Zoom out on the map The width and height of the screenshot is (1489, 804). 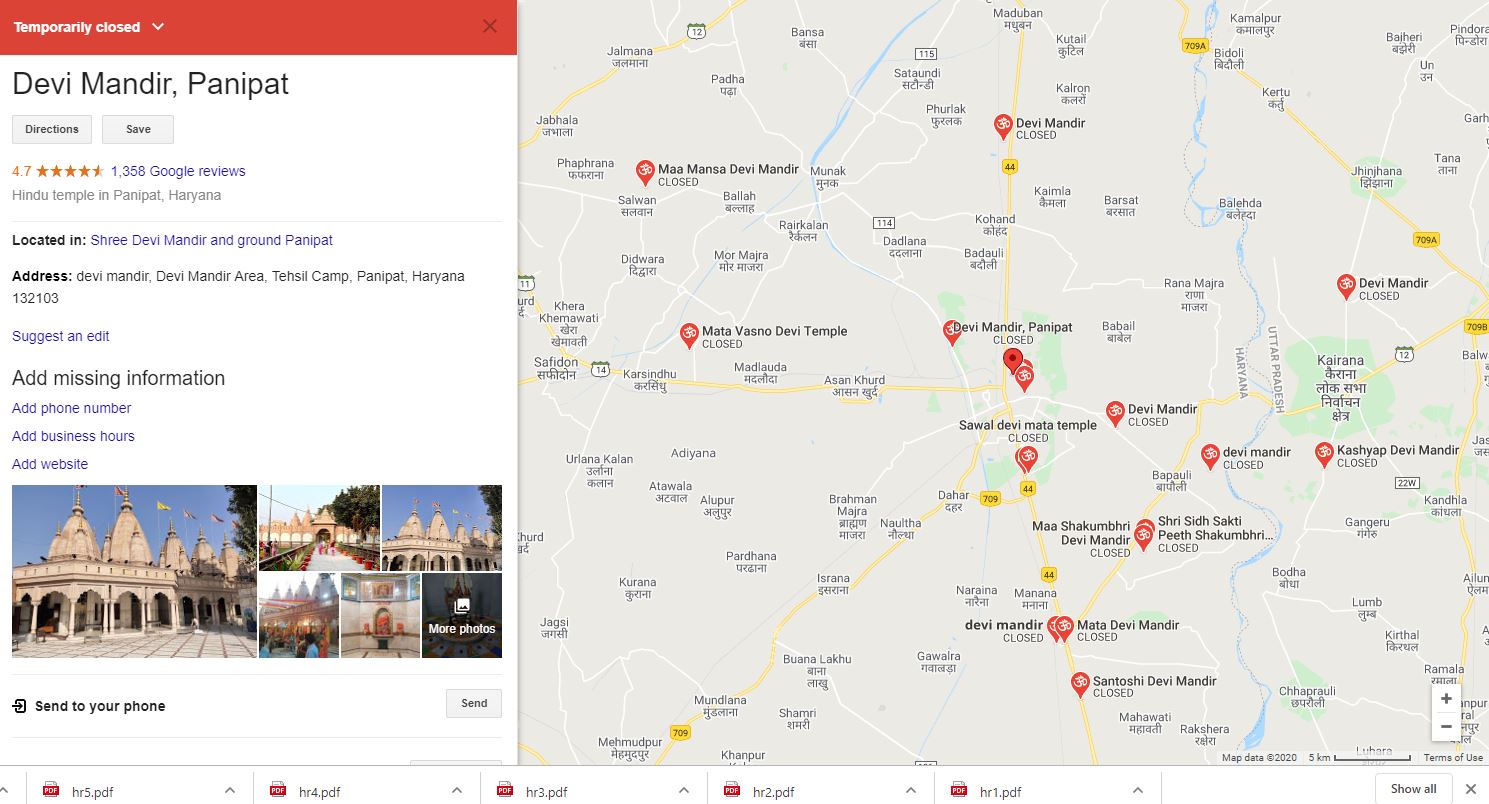(1445, 727)
